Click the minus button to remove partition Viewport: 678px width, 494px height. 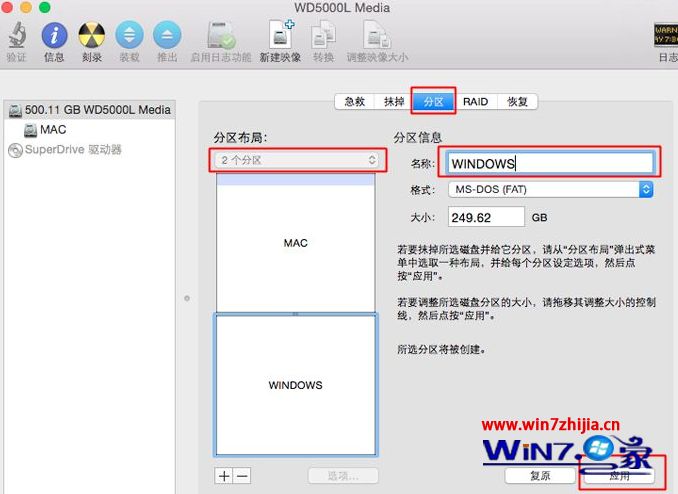(x=242, y=476)
